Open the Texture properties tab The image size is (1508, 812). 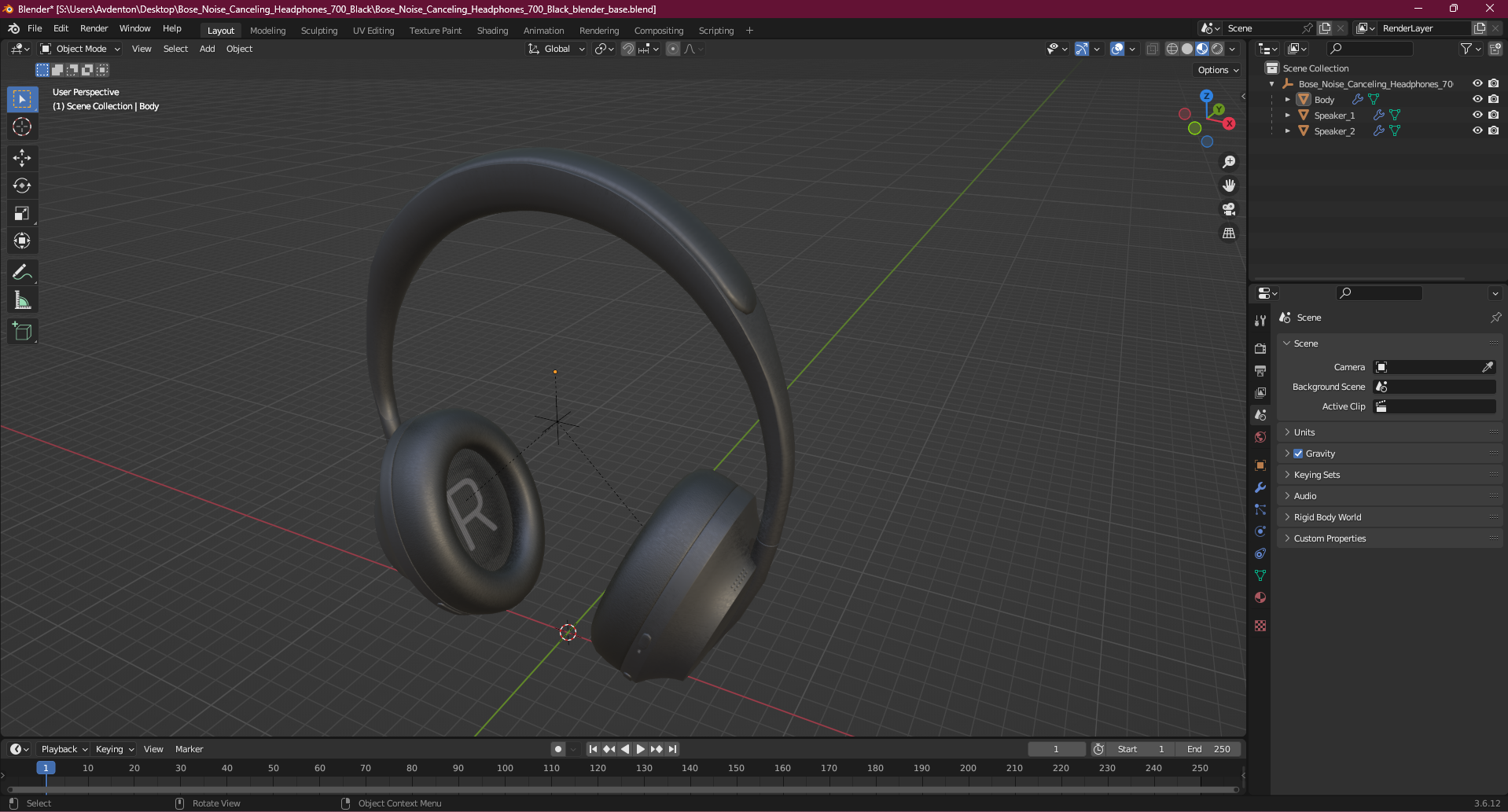point(1260,626)
